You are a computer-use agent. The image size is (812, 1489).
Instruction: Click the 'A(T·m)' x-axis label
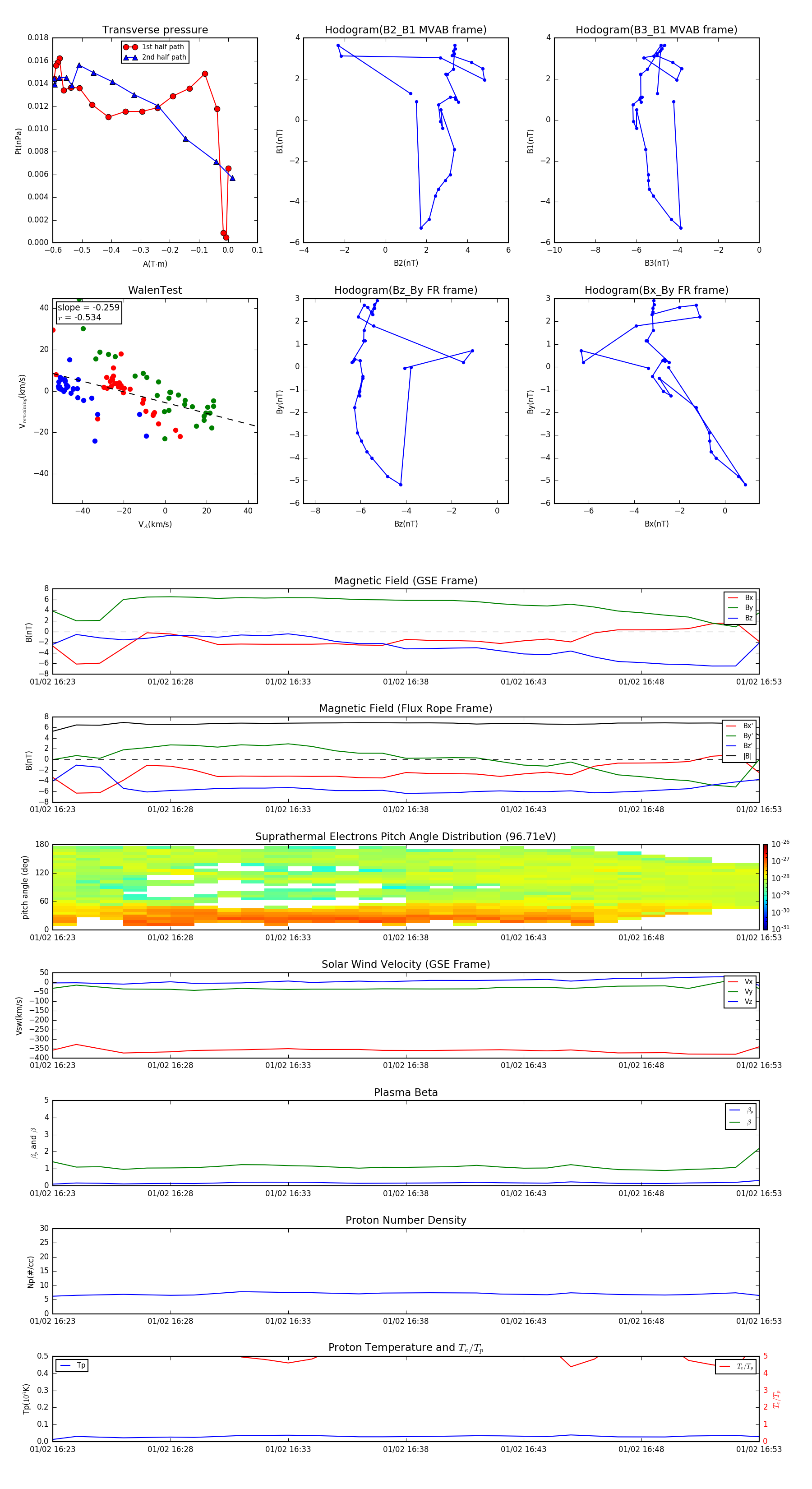(155, 264)
